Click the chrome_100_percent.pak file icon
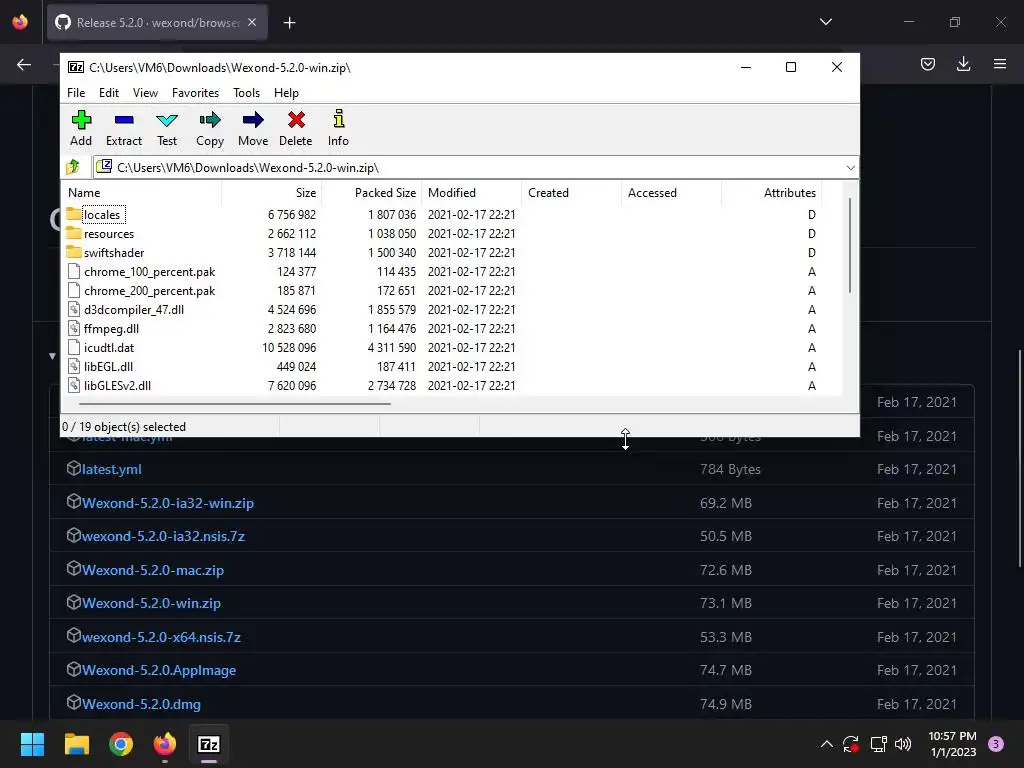Viewport: 1024px width, 768px height. click(74, 271)
